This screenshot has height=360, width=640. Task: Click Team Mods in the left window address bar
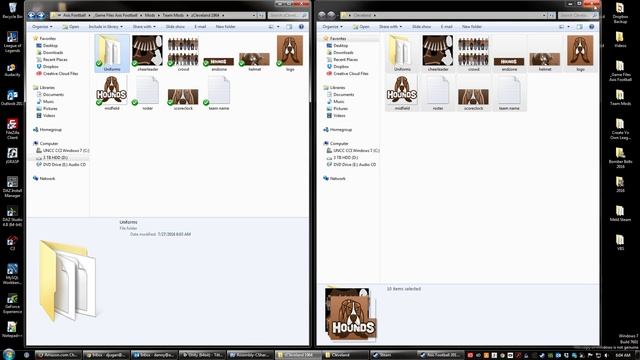(x=173, y=15)
